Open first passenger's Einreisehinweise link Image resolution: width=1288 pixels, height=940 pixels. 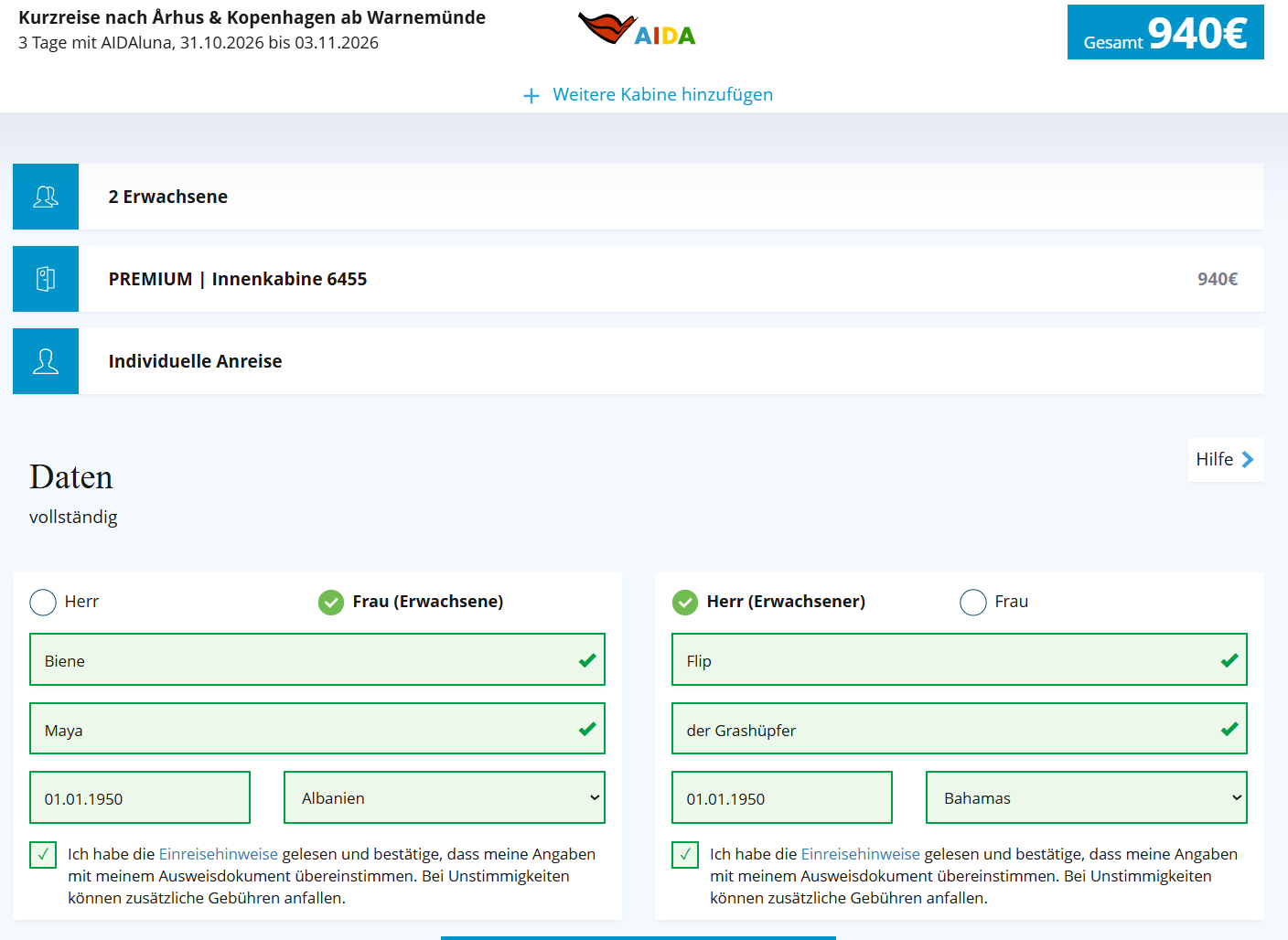tap(219, 854)
